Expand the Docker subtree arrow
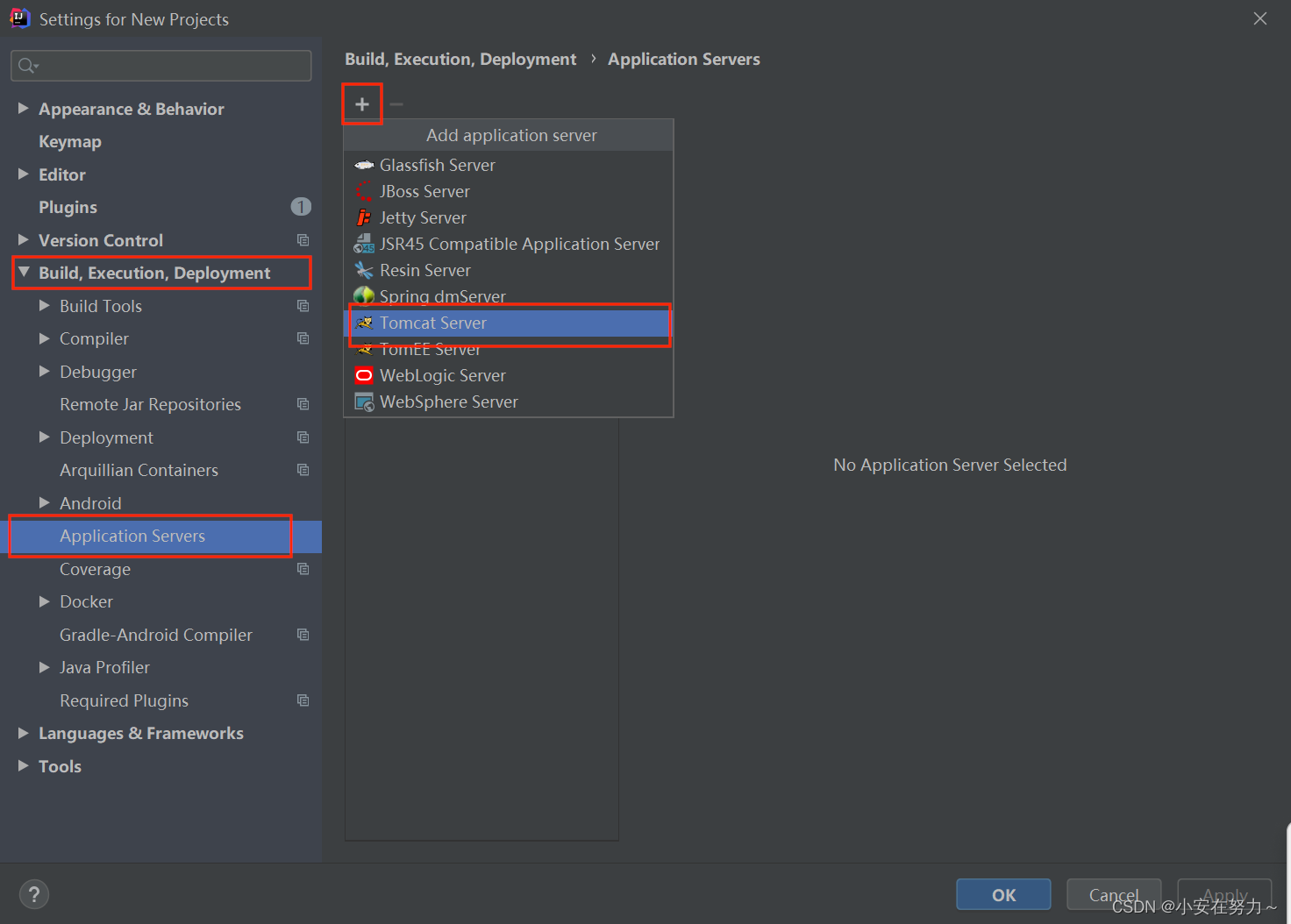Image resolution: width=1291 pixels, height=924 pixels. 45,601
